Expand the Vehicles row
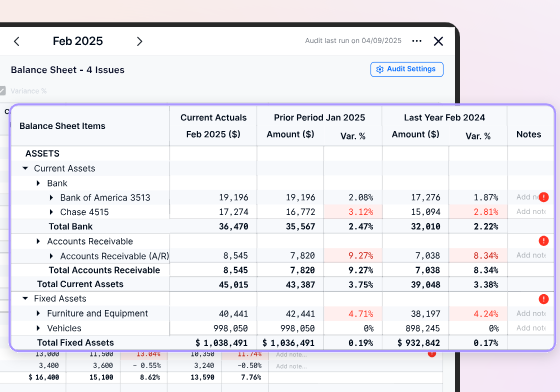The height and width of the screenshot is (392, 560). click(x=38, y=328)
